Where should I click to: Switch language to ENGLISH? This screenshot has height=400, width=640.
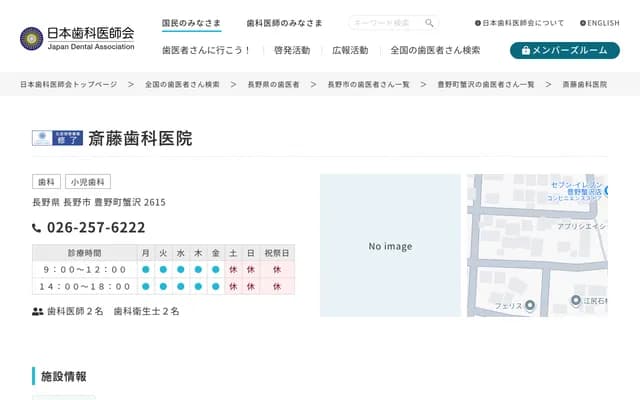point(599,23)
